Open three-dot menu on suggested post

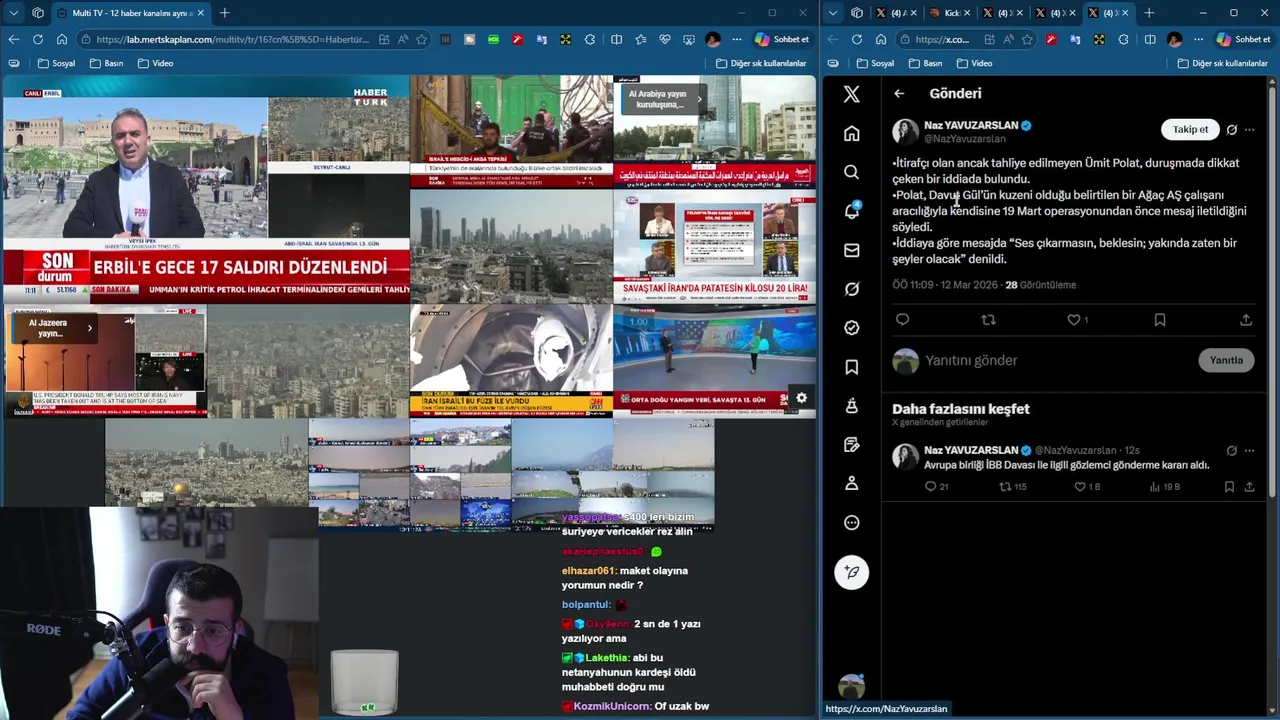tap(1249, 451)
